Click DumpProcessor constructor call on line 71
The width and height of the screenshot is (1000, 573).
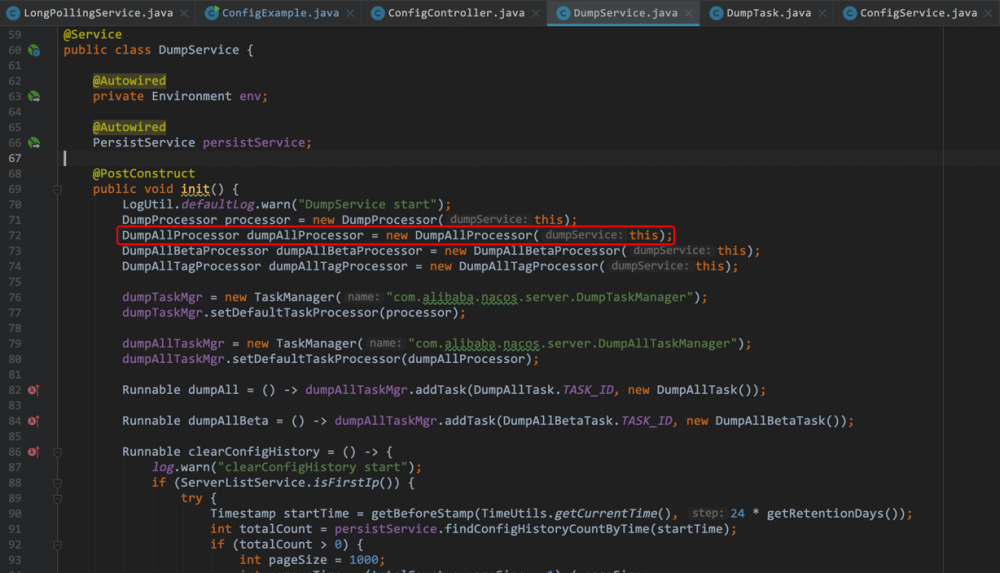pos(389,220)
